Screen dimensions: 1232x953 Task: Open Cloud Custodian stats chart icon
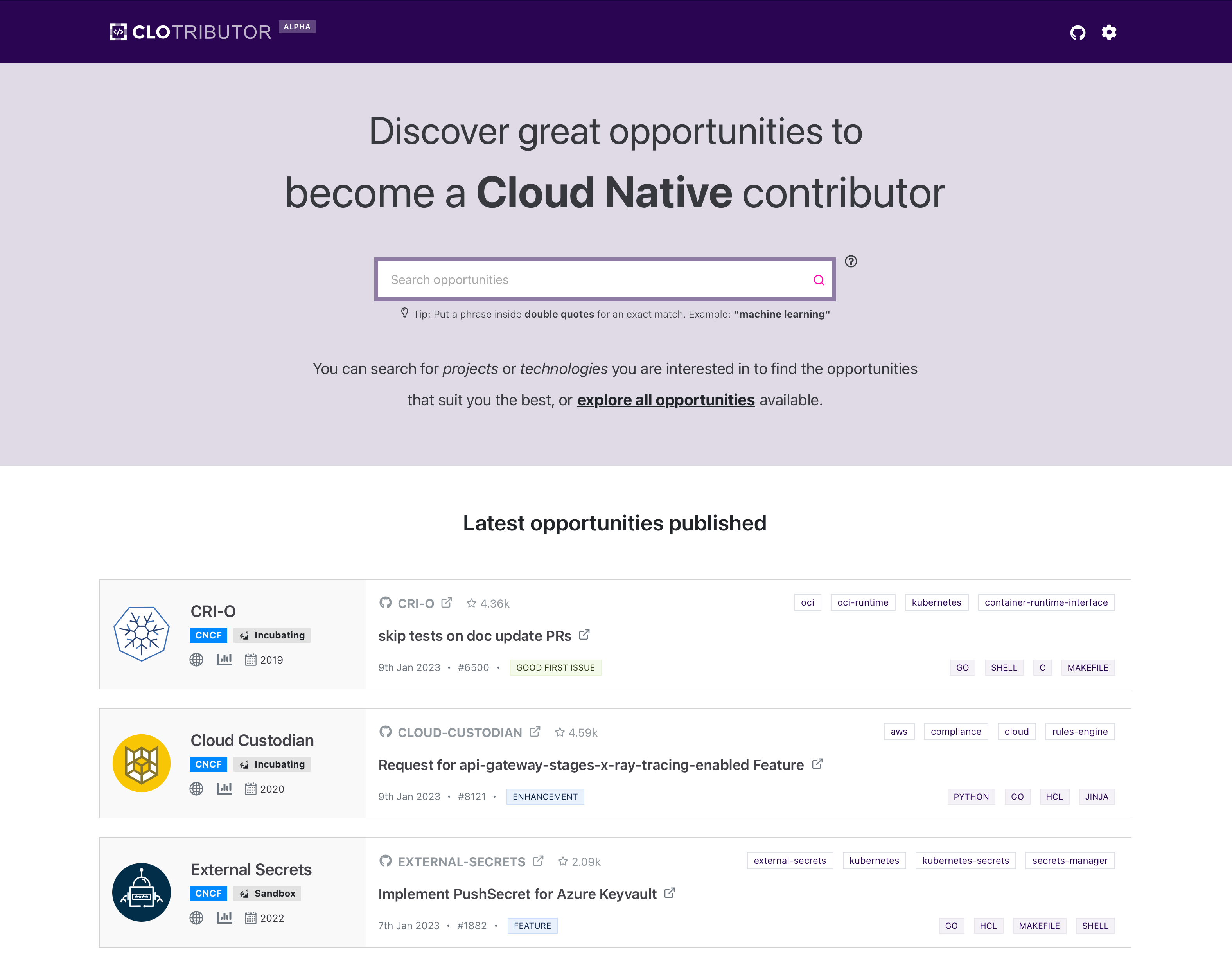tap(224, 788)
